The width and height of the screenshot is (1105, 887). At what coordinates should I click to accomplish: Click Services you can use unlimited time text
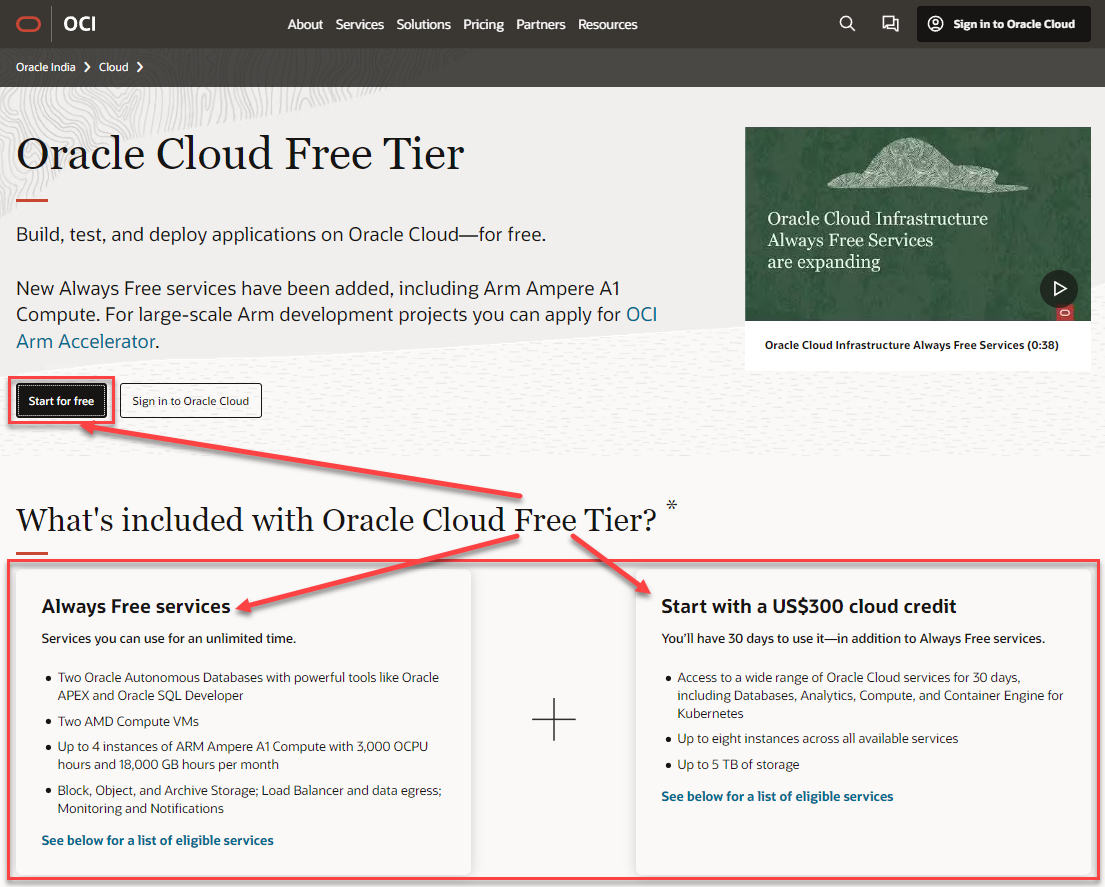[x=168, y=639]
